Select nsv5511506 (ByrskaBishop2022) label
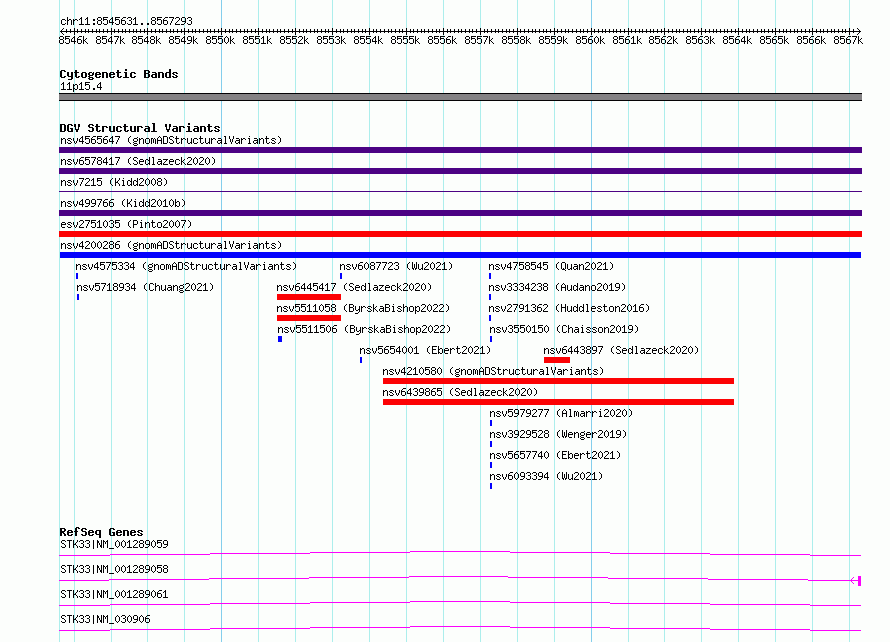The height and width of the screenshot is (642, 890). point(364,329)
